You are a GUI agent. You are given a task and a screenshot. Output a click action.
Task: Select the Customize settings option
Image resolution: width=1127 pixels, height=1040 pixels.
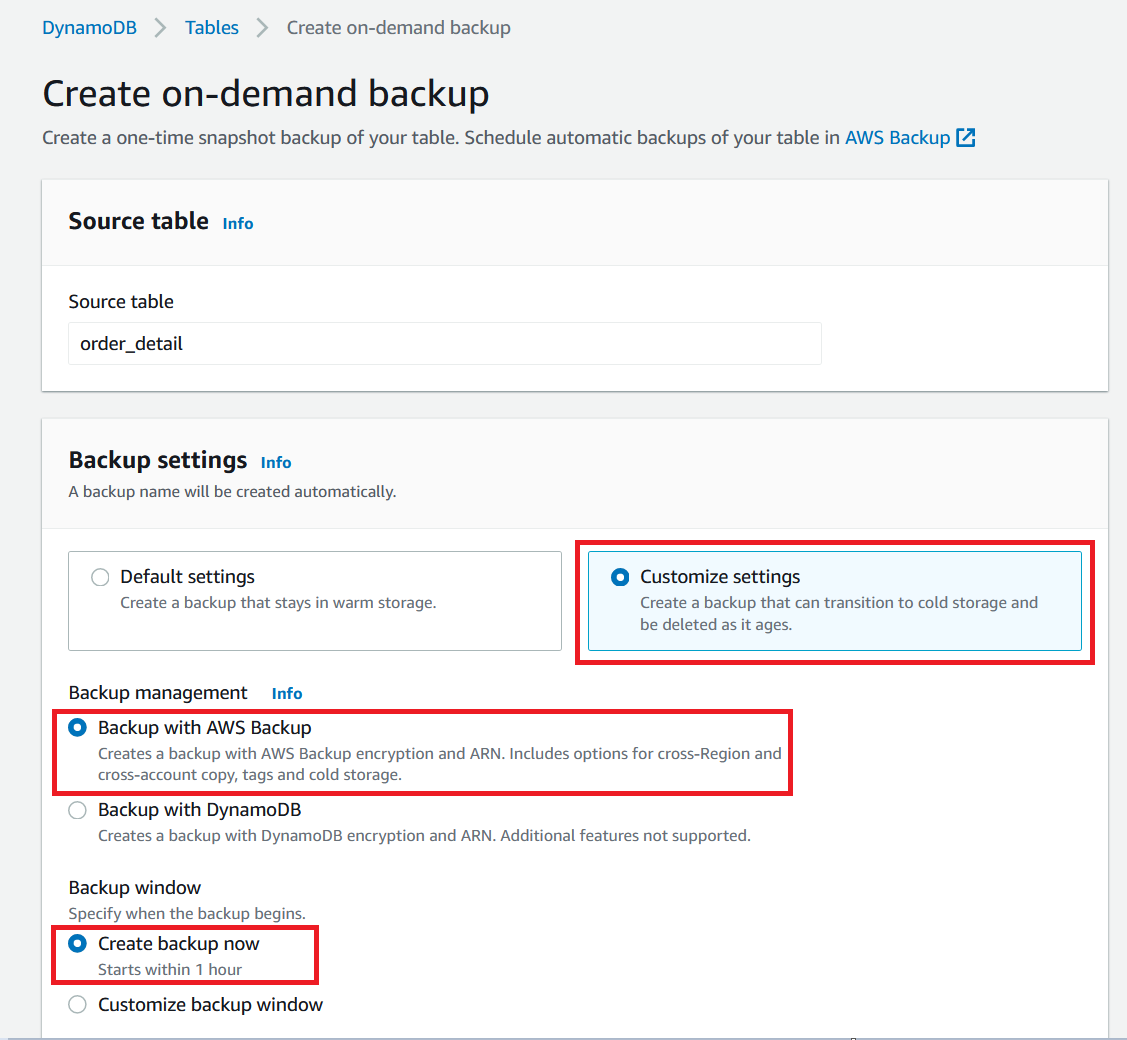tap(622, 577)
